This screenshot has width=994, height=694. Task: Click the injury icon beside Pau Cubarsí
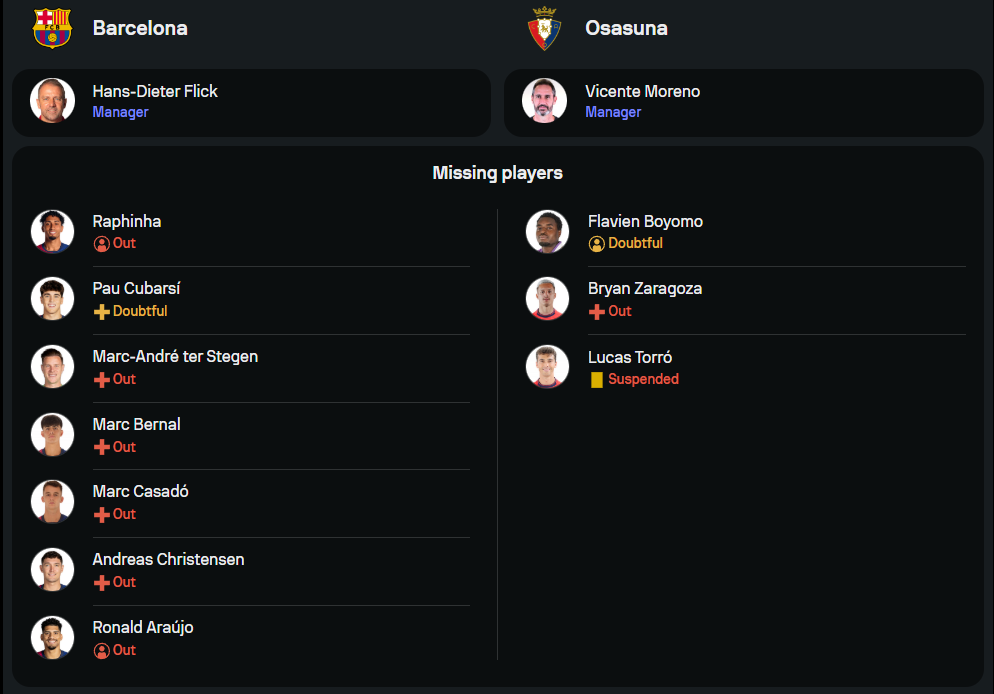point(101,311)
